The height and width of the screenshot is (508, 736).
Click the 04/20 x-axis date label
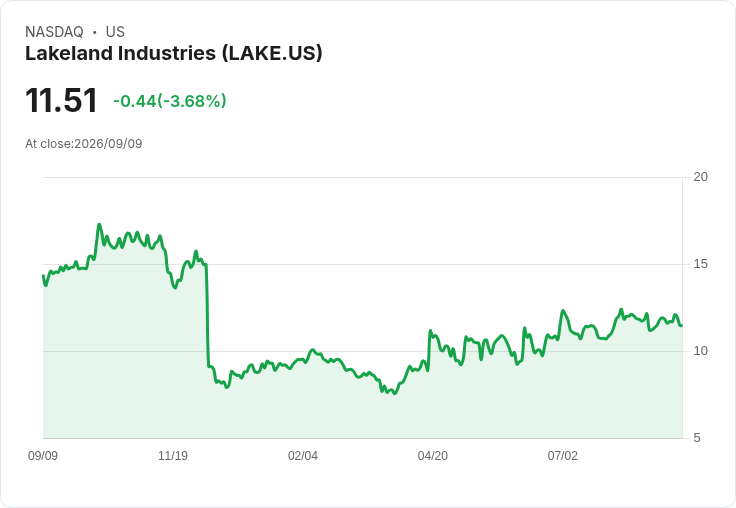pos(432,456)
